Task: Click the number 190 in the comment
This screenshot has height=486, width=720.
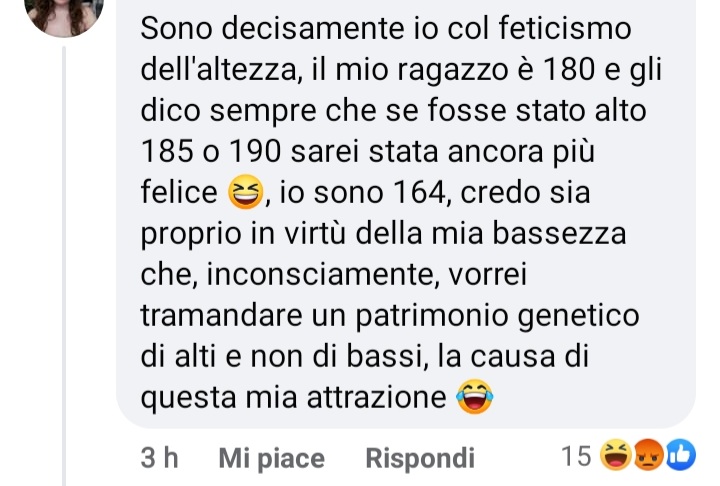Action: (255, 152)
